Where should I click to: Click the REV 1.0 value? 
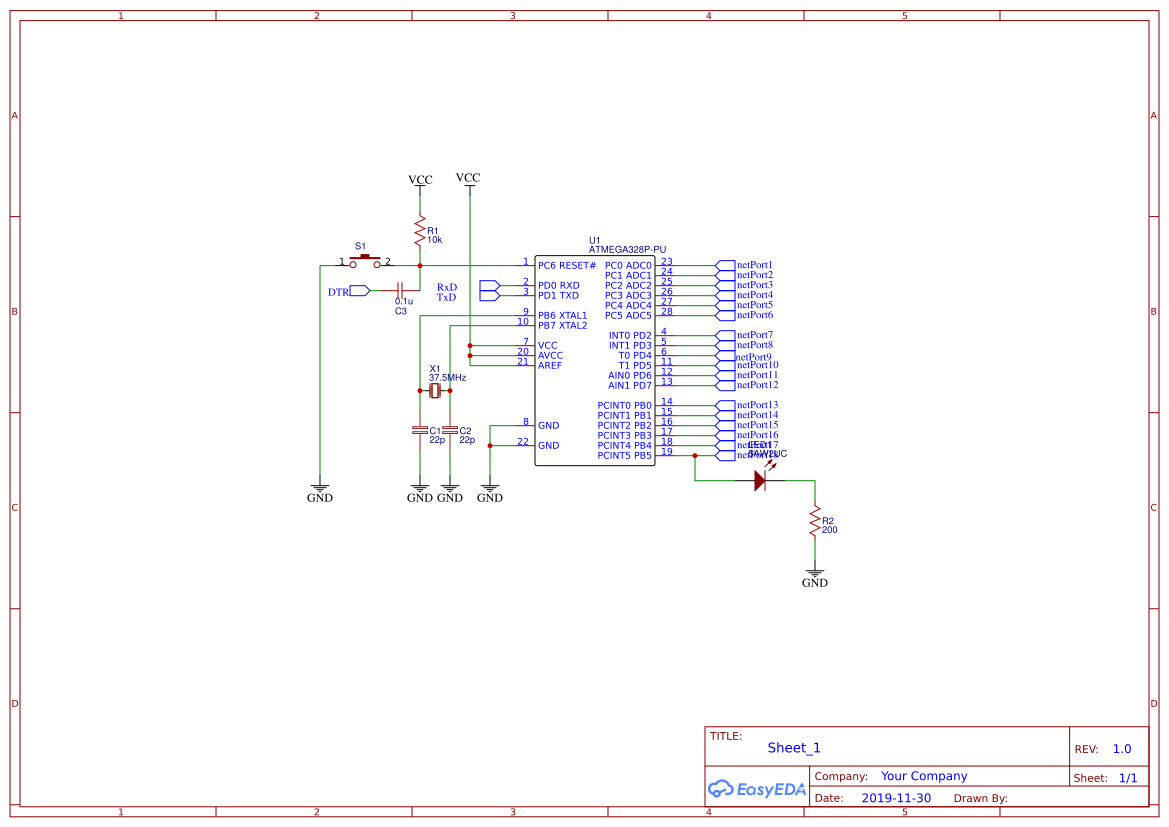pyautogui.click(x=1121, y=748)
